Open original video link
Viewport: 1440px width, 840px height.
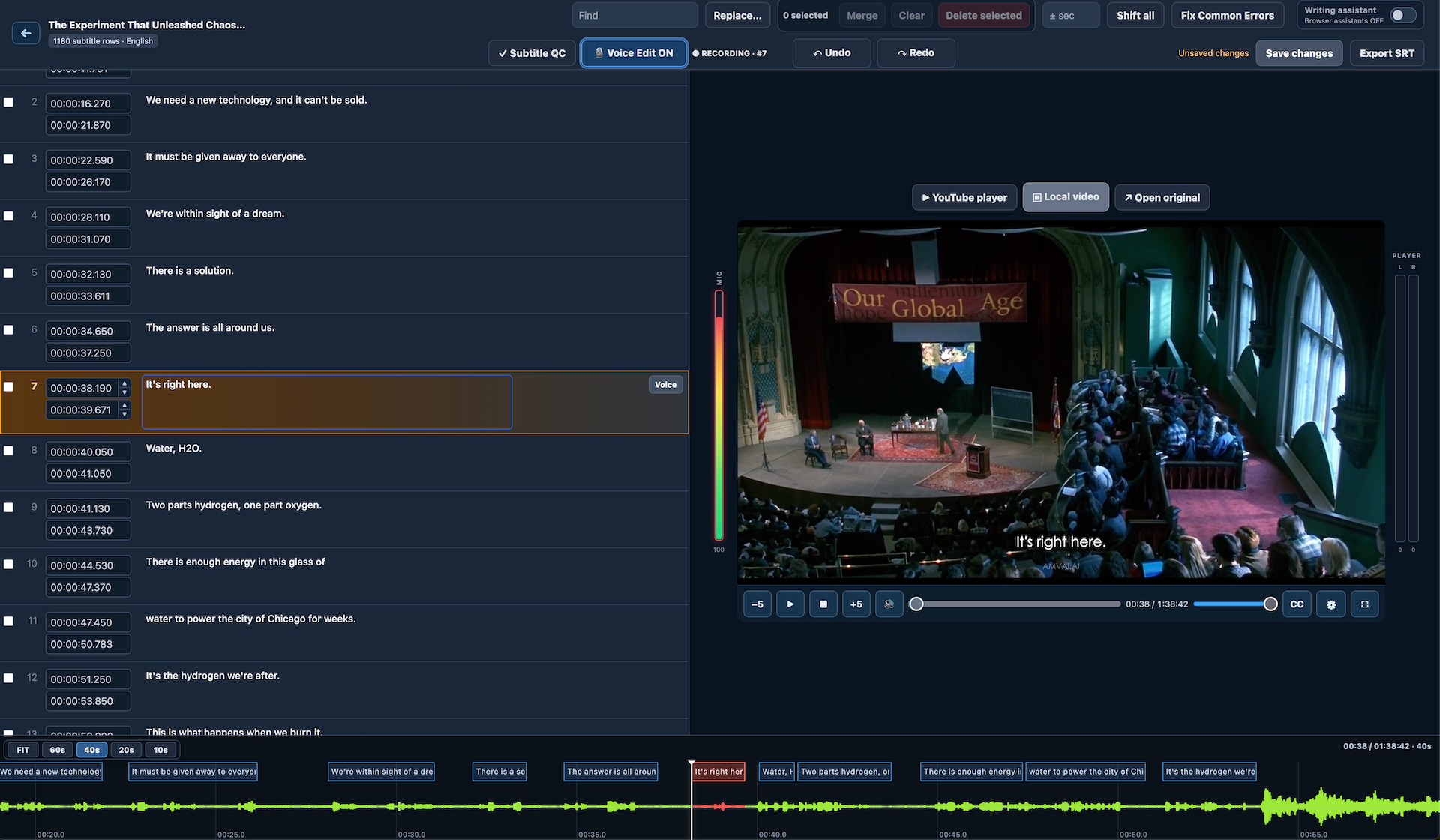[x=1162, y=198]
